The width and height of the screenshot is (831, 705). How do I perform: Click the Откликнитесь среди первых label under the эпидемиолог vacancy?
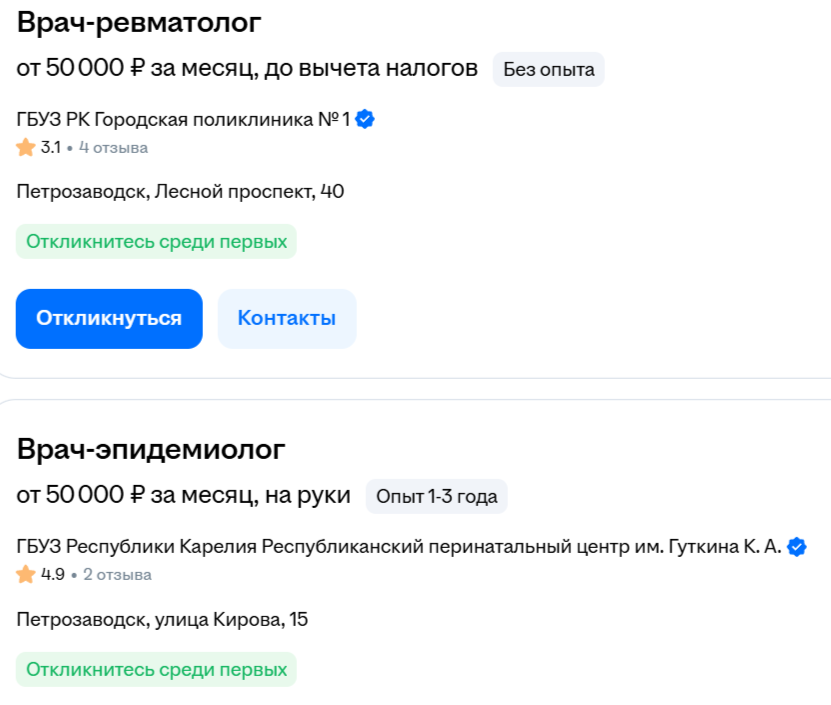pos(156,669)
